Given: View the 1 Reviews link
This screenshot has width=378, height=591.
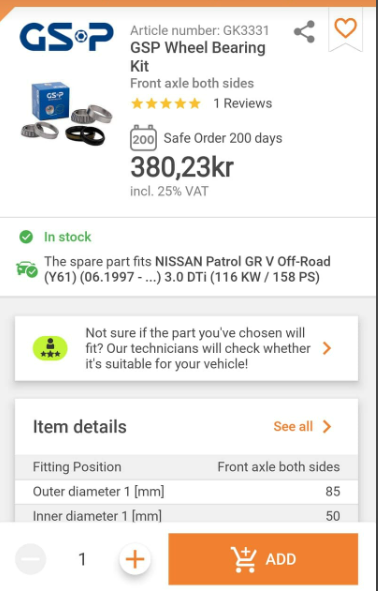Looking at the screenshot, I should click(243, 103).
